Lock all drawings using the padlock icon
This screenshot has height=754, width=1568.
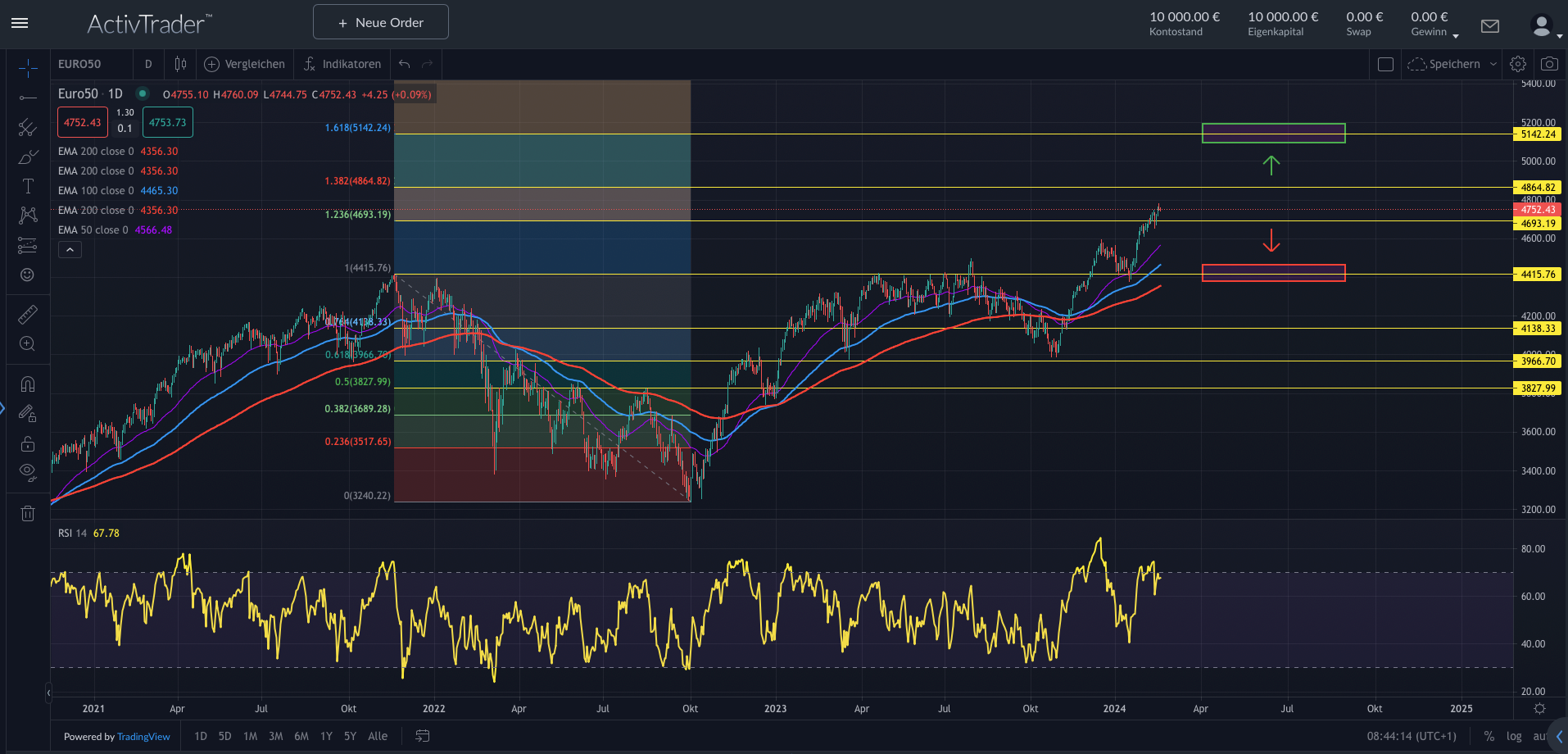[x=28, y=443]
